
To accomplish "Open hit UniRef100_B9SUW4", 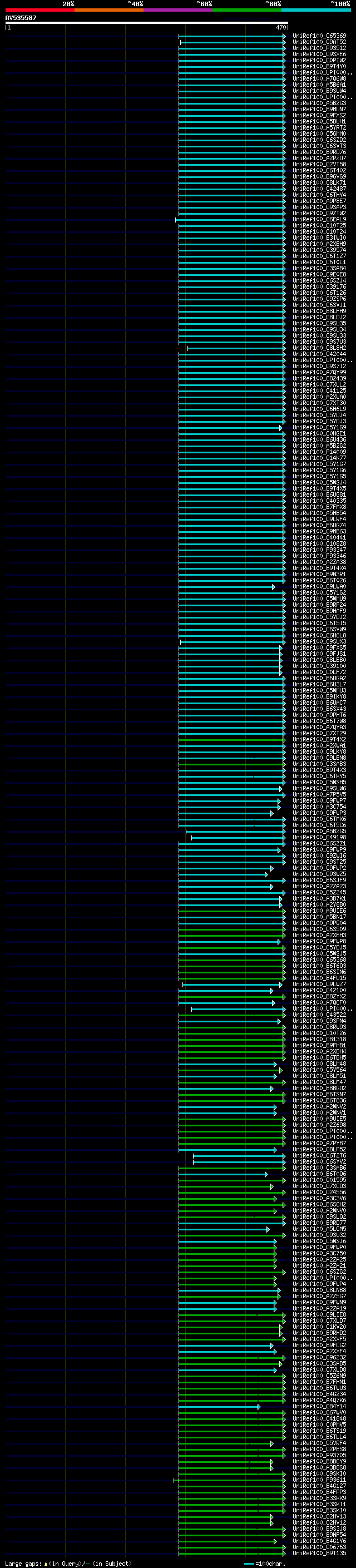I will pos(319,91).
